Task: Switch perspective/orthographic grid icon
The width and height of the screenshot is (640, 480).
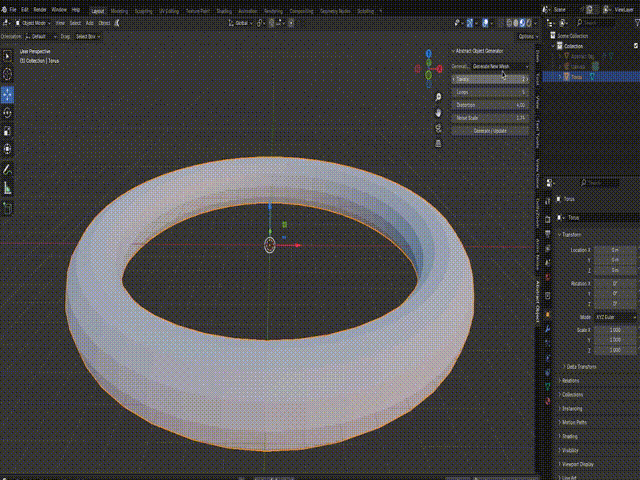Action: 438,144
